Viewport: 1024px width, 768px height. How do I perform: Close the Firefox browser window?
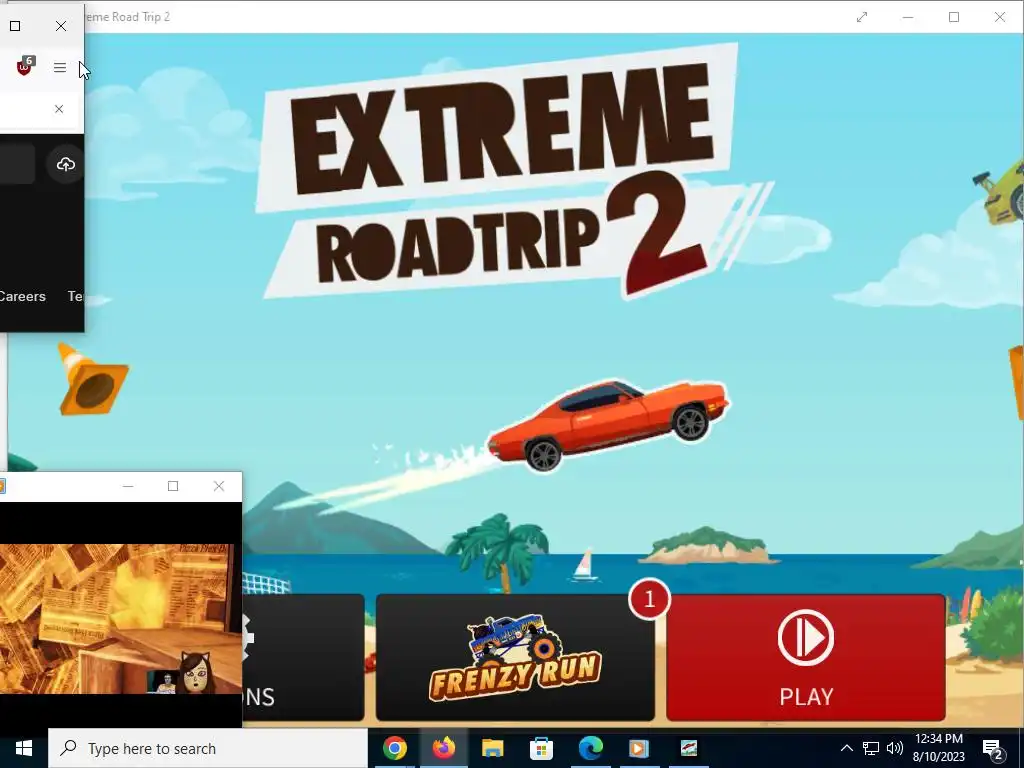[61, 26]
